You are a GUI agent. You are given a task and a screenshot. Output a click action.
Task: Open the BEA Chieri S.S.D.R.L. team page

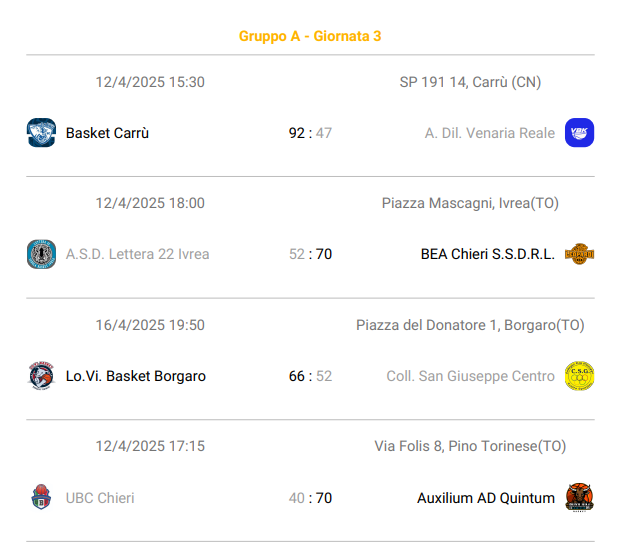click(x=487, y=254)
